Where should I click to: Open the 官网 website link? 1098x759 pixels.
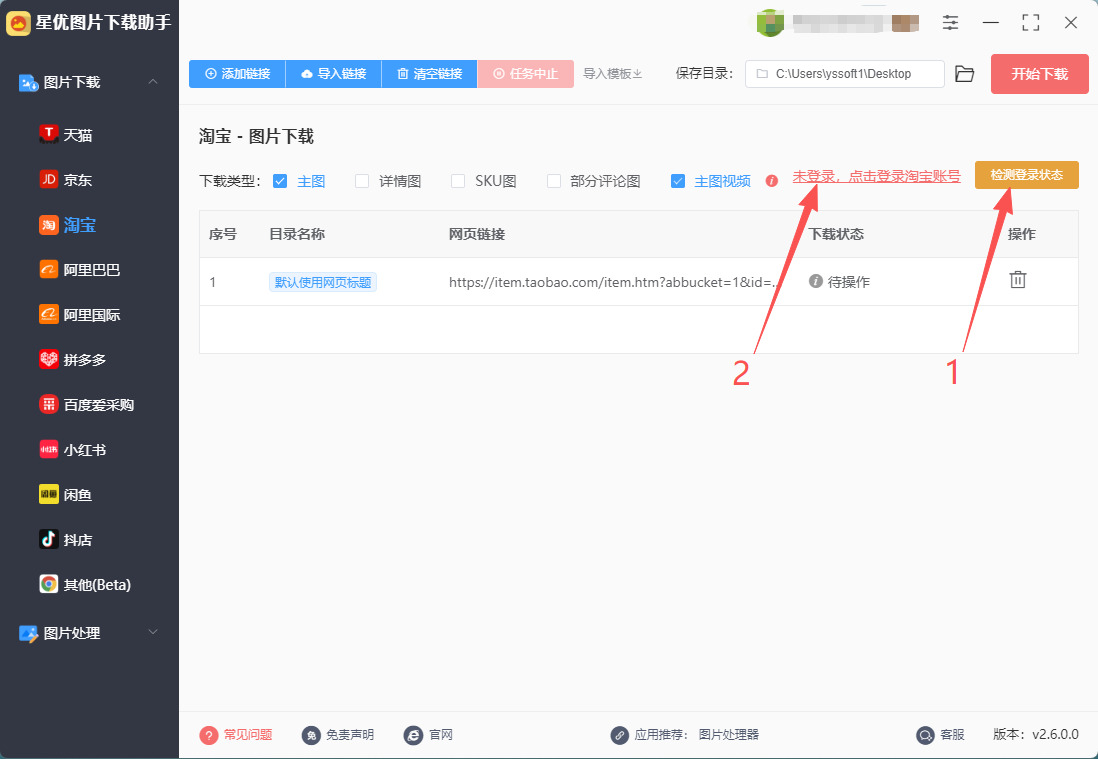[428, 734]
